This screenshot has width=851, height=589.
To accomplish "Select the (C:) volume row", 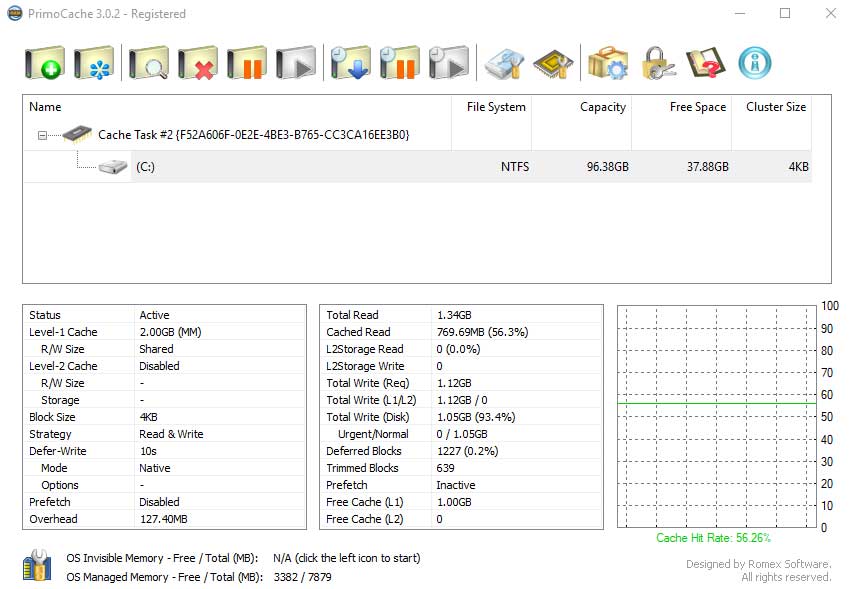I will (417, 167).
